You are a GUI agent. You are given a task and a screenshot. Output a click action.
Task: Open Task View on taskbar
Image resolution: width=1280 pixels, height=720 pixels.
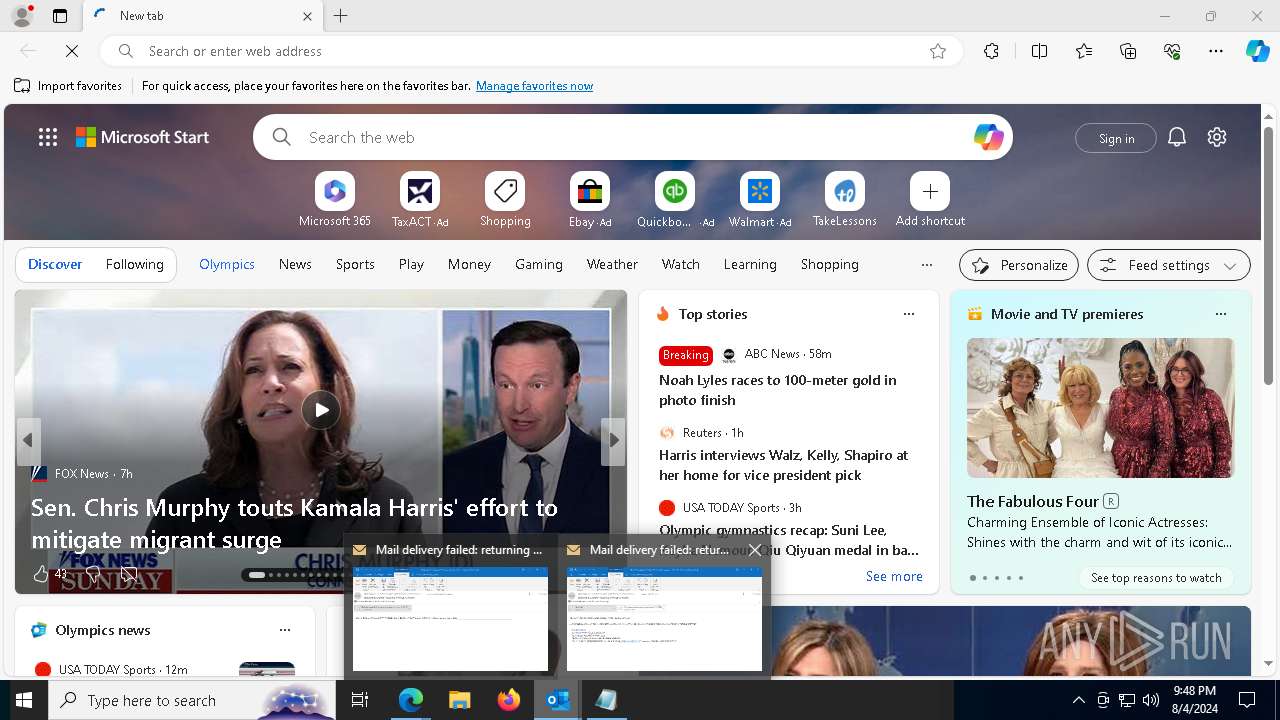(x=360, y=700)
